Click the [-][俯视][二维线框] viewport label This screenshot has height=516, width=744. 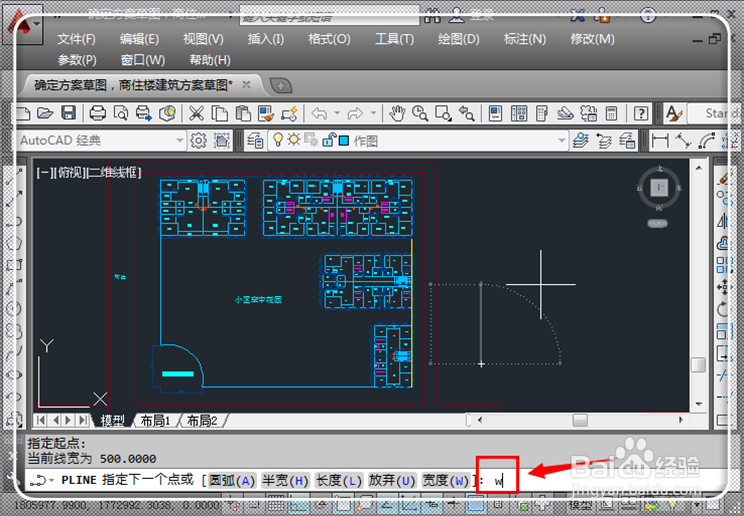pos(89,172)
